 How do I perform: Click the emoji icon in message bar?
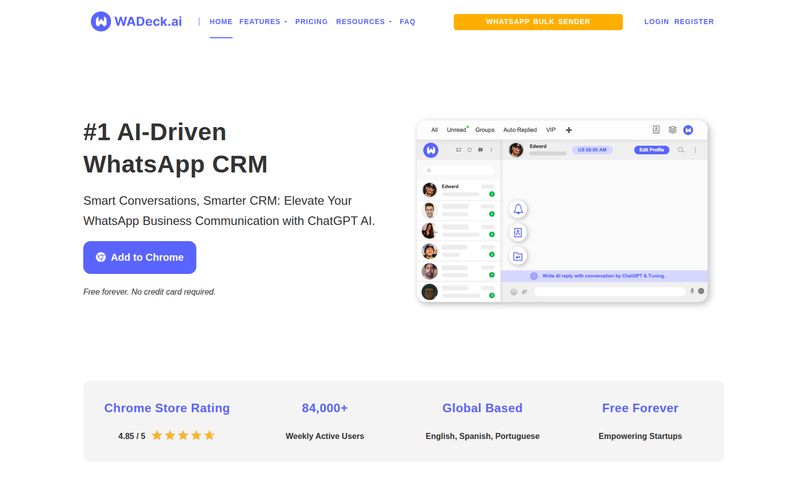point(513,292)
